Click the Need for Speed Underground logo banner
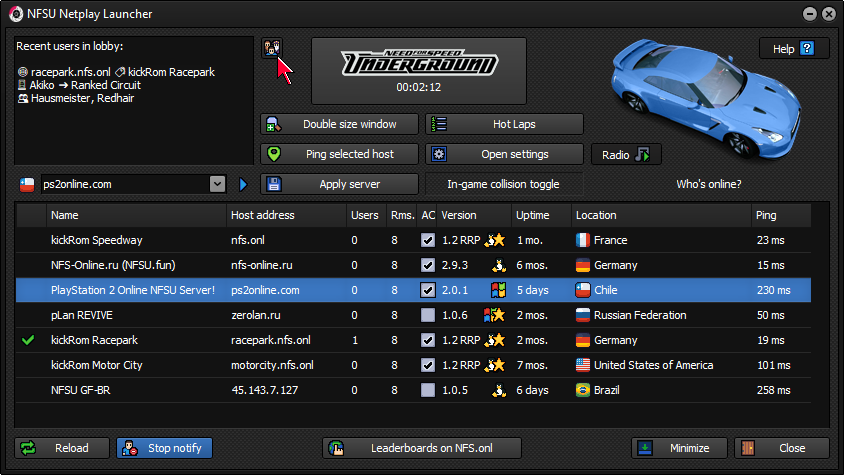The width and height of the screenshot is (844, 475). coord(419,71)
